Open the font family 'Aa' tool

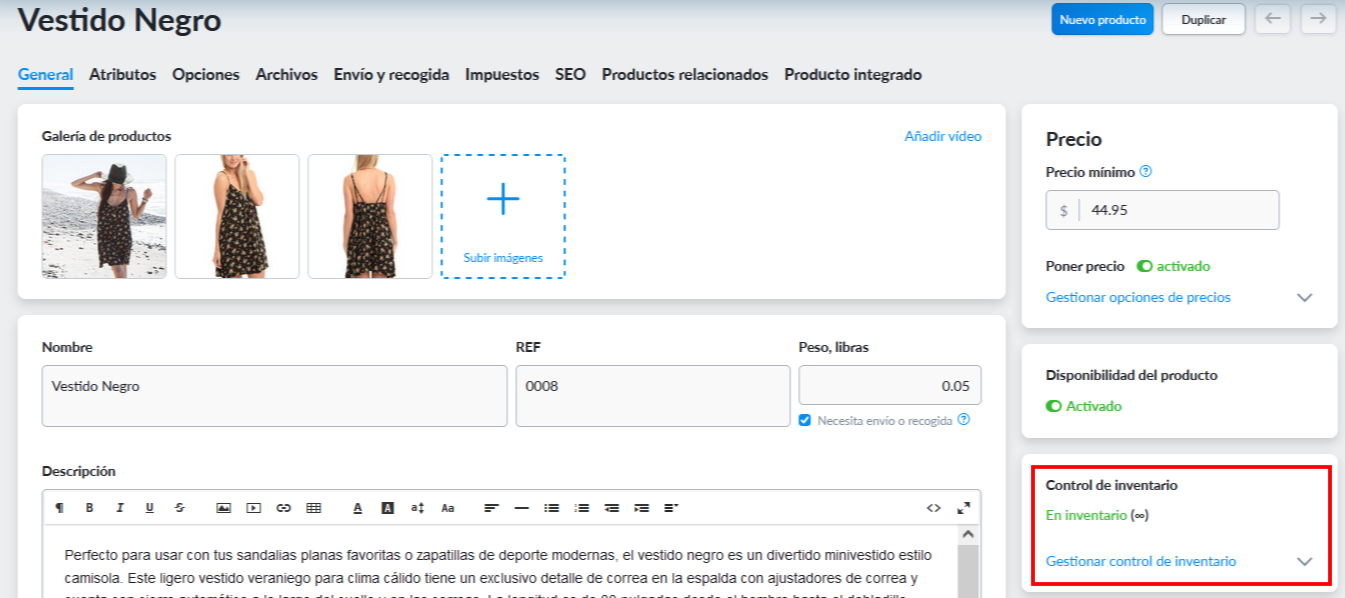[x=448, y=508]
